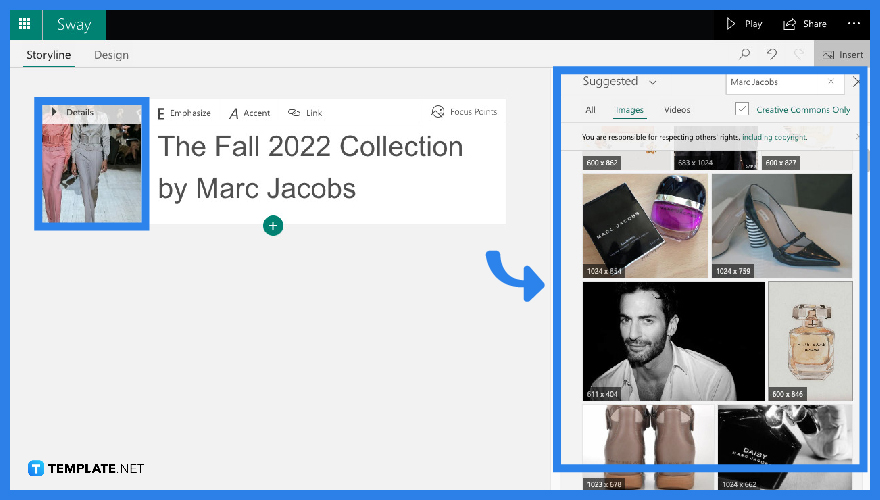Switch to the Design tab

coord(111,55)
